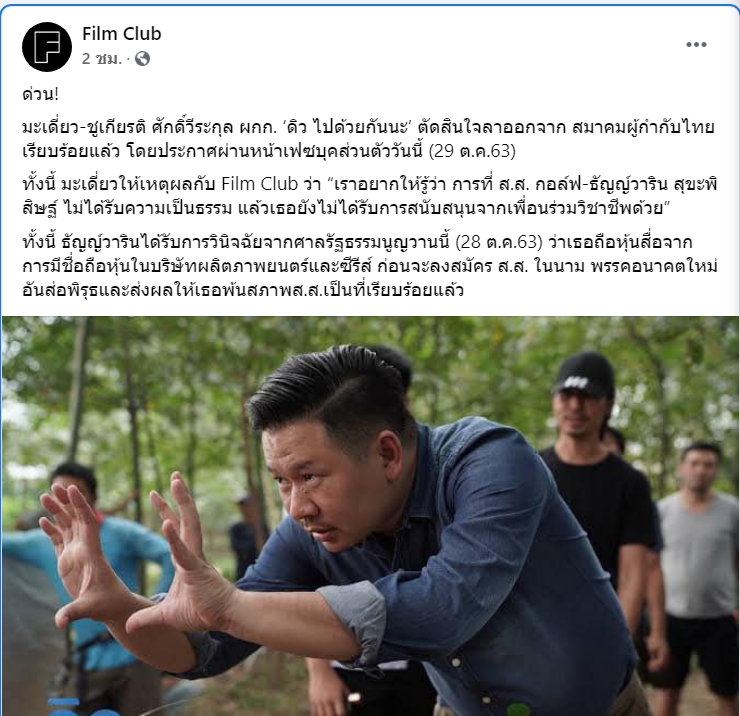Click 'พรรคอนาคตใหม่' in the last paragraph
740x716 pixels.
(654, 266)
